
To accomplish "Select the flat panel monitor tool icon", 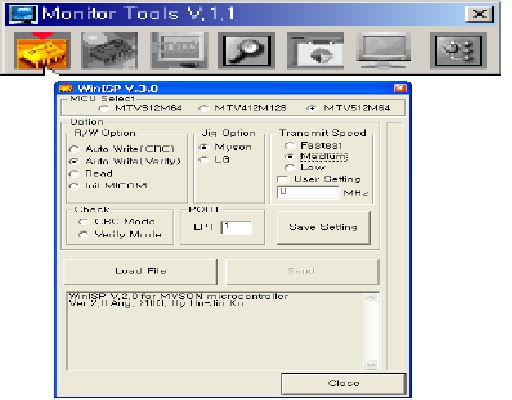I will coord(384,50).
